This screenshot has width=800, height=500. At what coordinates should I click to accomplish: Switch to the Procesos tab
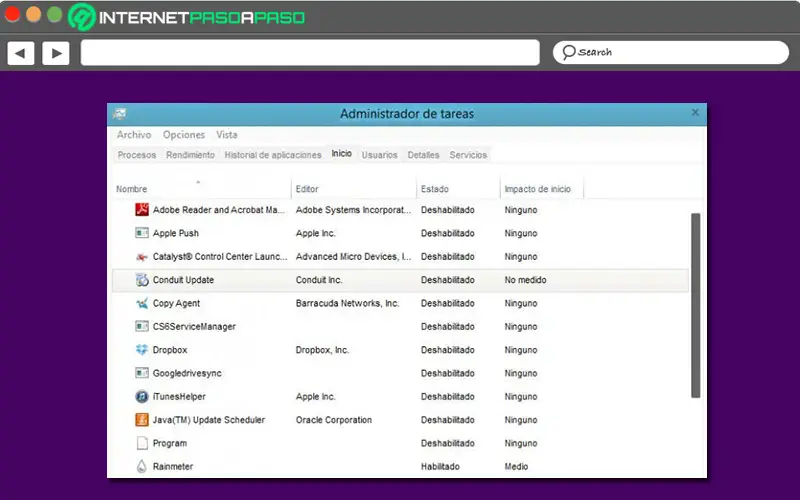[x=137, y=155]
